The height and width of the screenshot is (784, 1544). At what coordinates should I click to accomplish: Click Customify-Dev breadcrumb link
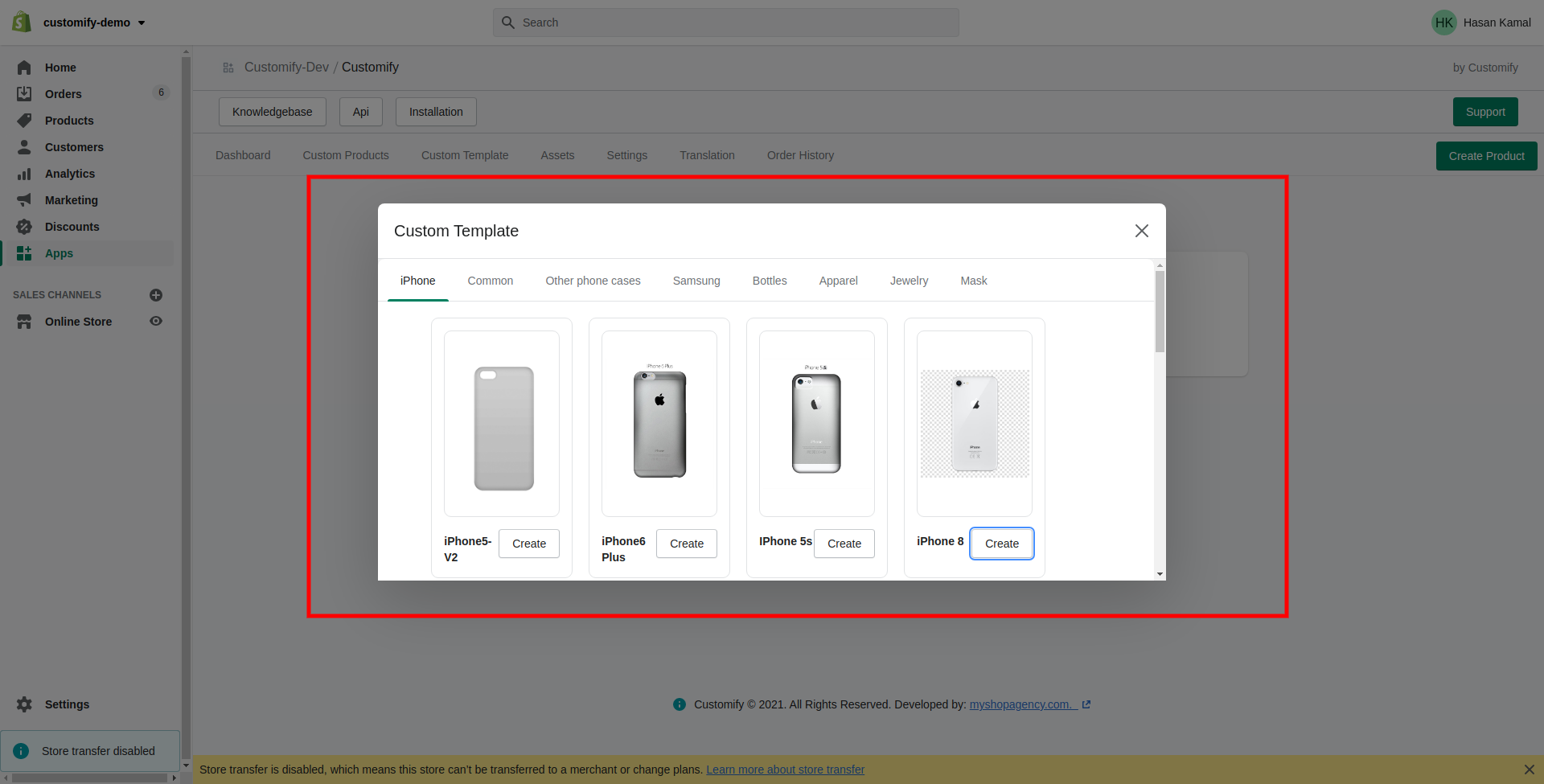(x=286, y=68)
